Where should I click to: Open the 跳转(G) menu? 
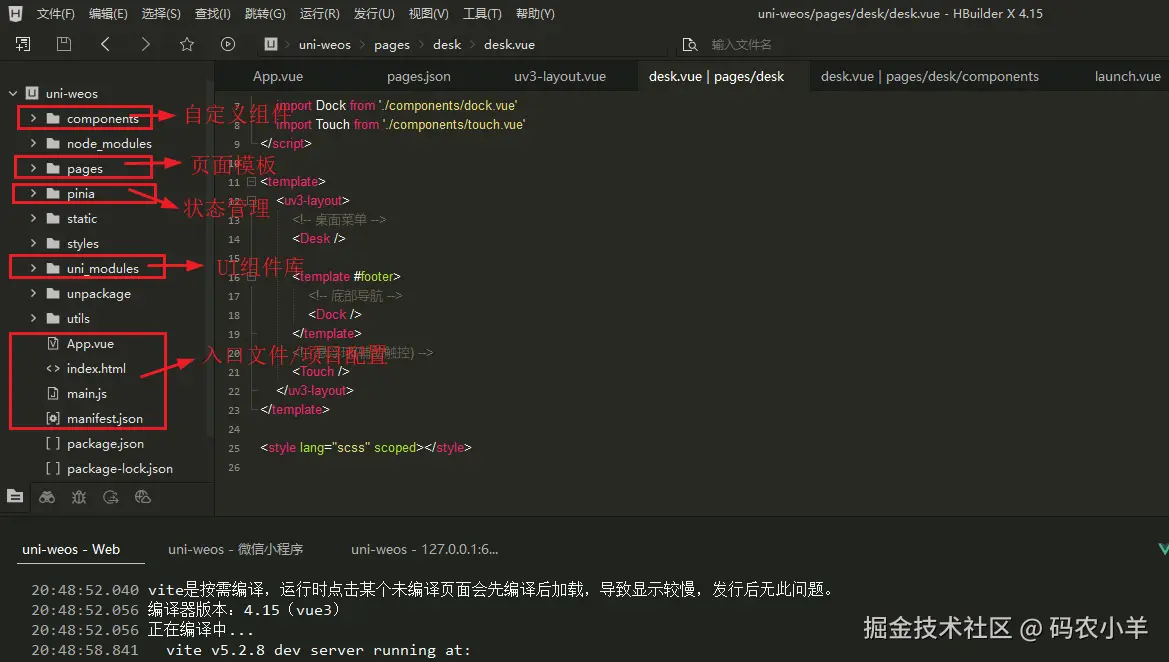pyautogui.click(x=265, y=13)
